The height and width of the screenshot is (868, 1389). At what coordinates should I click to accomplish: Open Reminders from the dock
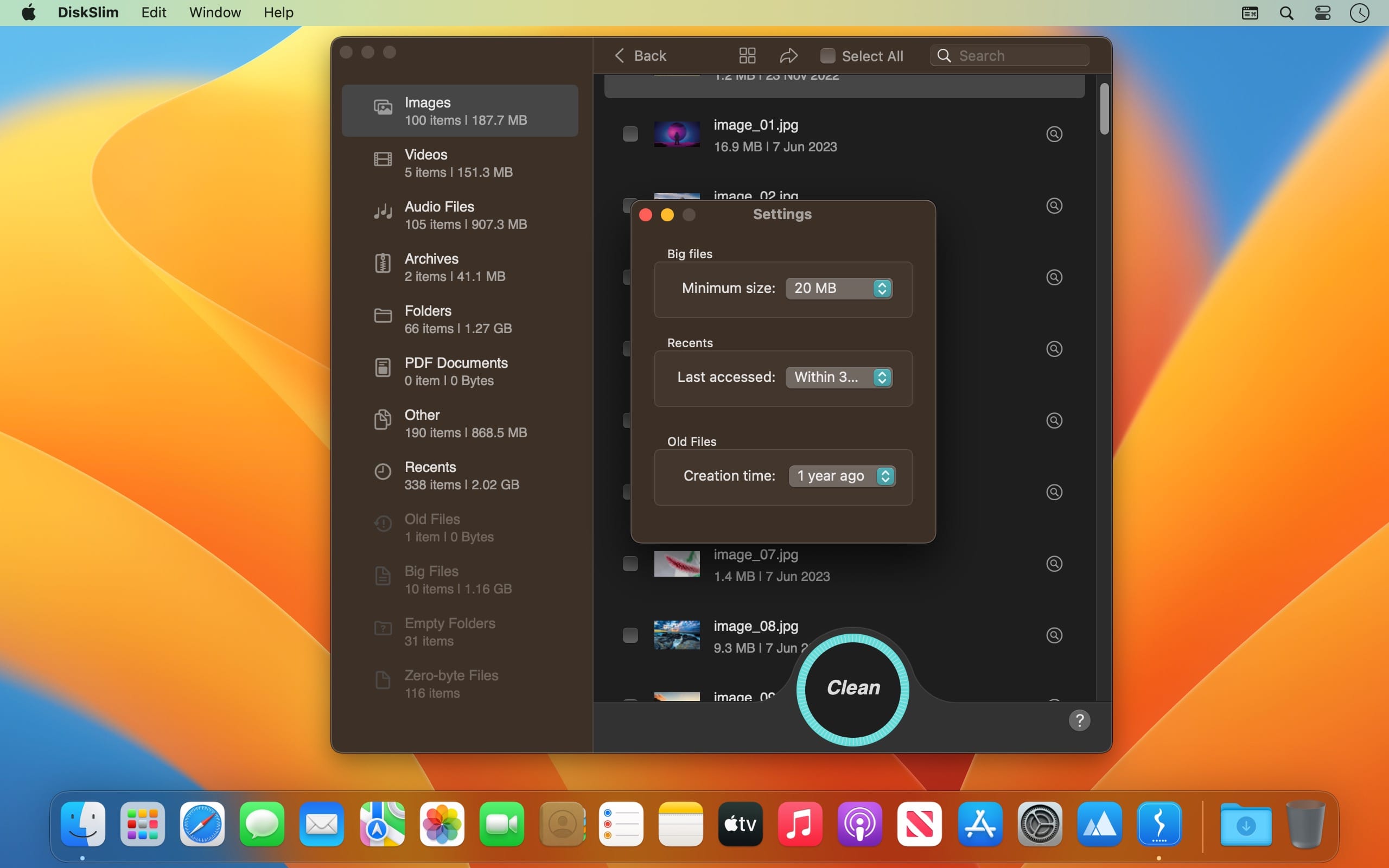621,824
